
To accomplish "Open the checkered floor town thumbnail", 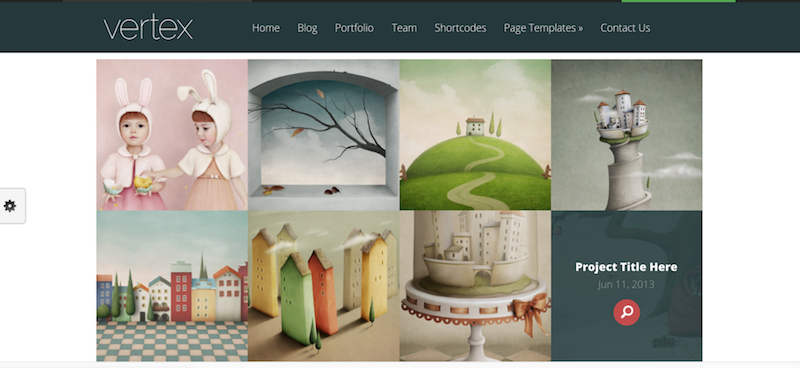I will coord(172,286).
